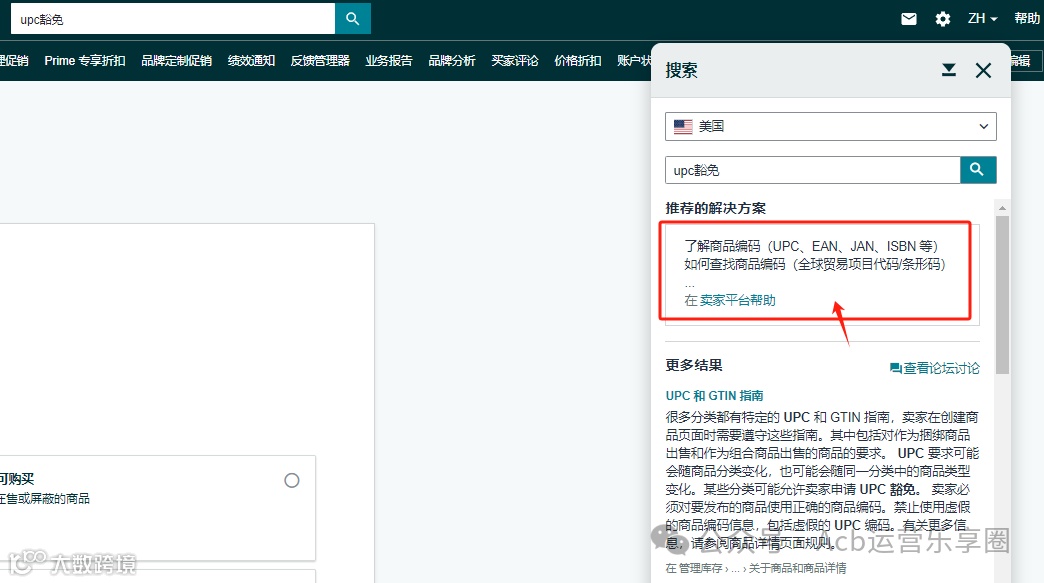The height and width of the screenshot is (583, 1044).
Task: Click the scrollbar up arrow
Action: [1002, 208]
